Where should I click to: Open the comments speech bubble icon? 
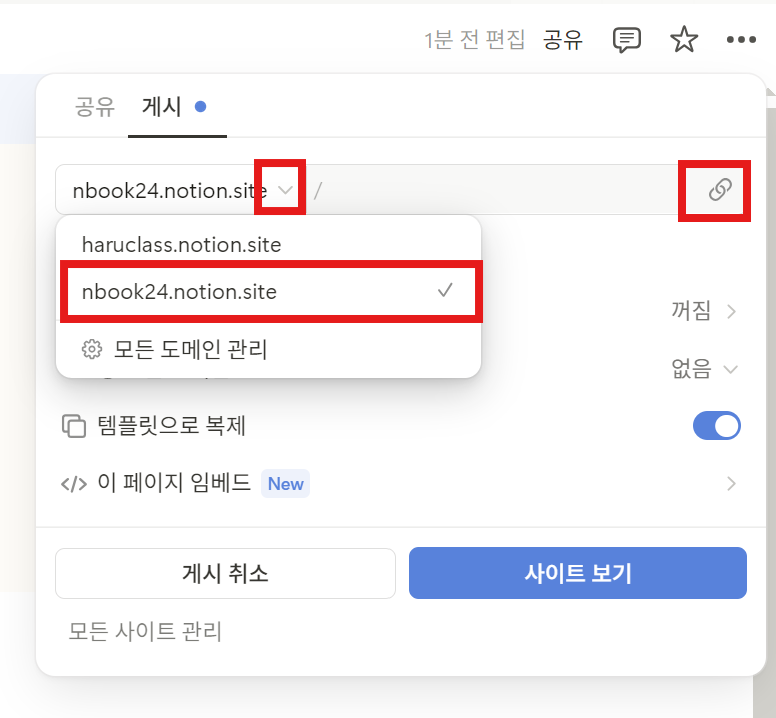tap(627, 40)
